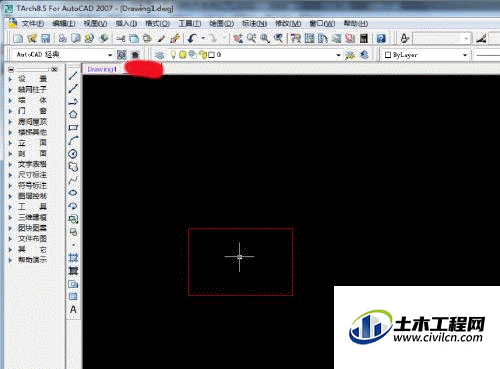Open the 视图(V) menu
The image size is (500, 369).
tap(95, 24)
